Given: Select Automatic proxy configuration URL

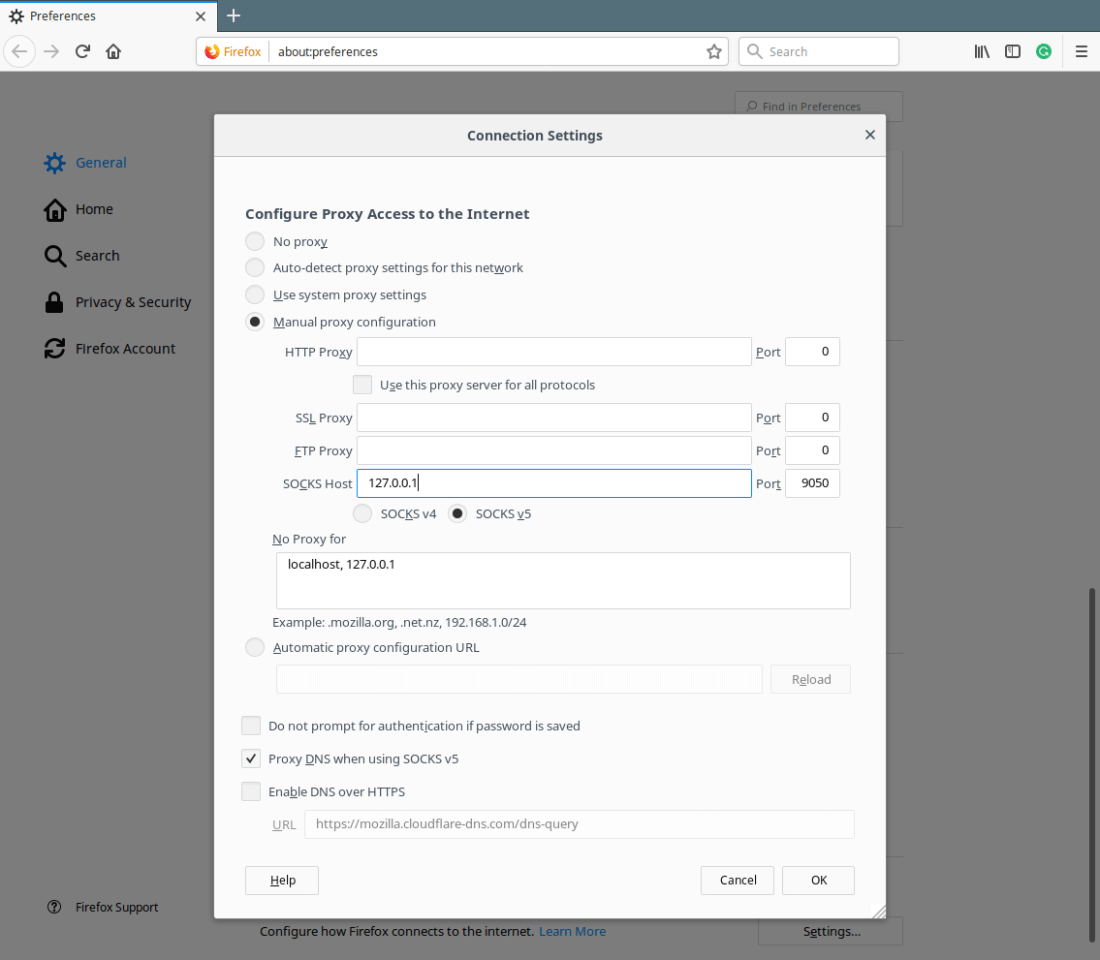Looking at the screenshot, I should click(x=255, y=647).
